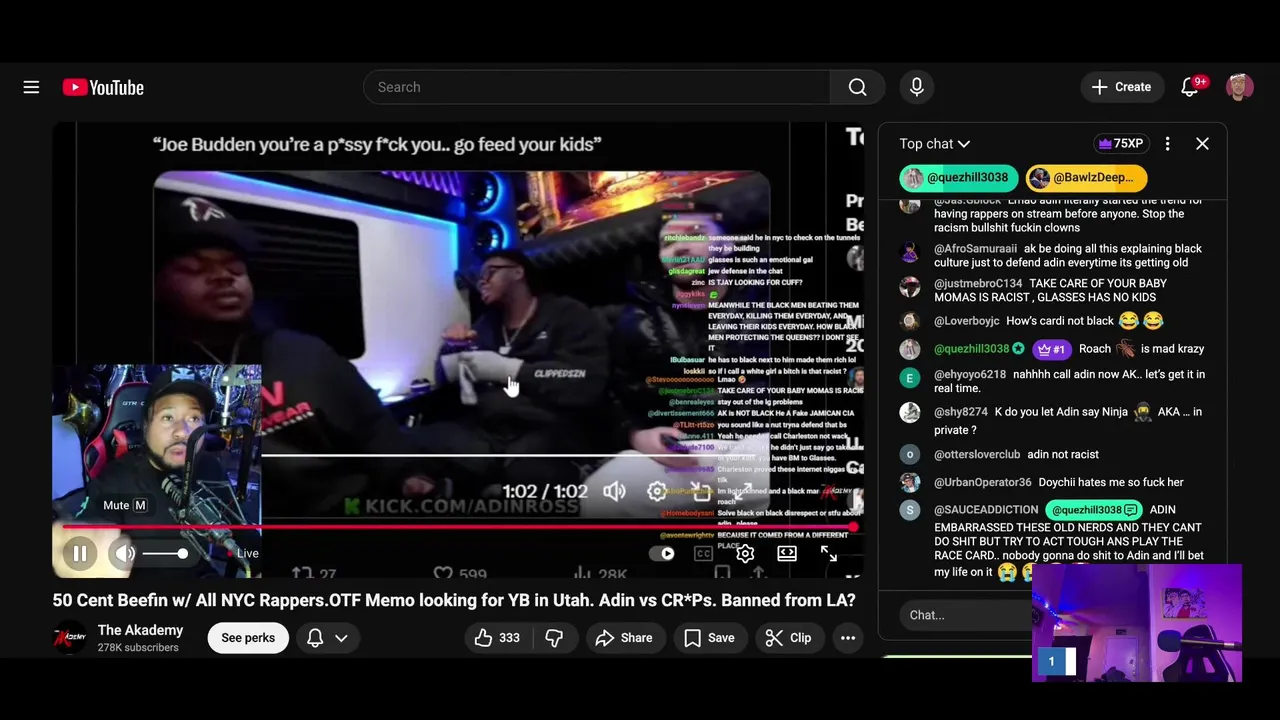The image size is (1280, 720).
Task: Open the notifications bell in the header
Action: [x=1190, y=87]
